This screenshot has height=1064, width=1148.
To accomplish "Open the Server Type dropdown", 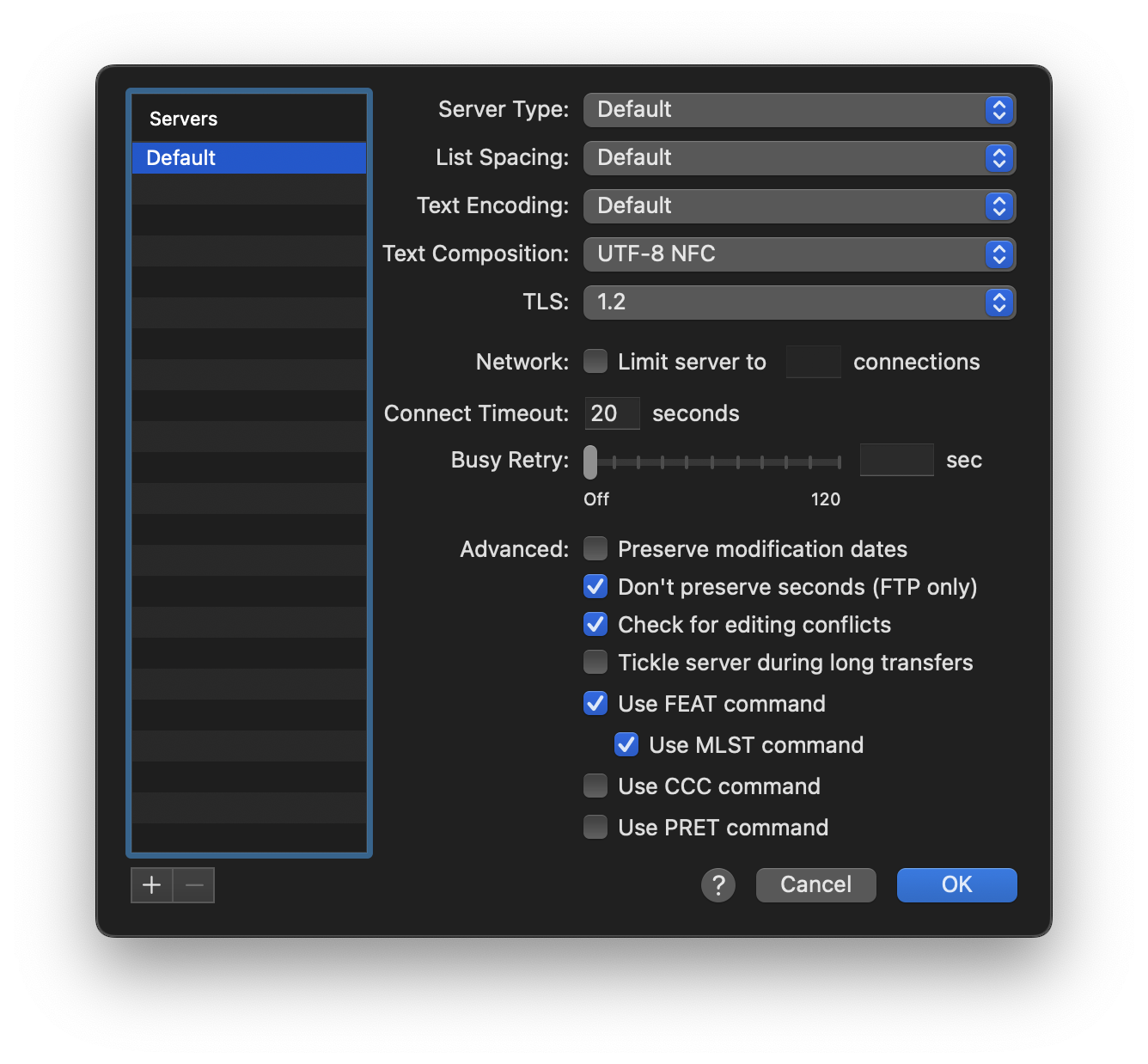I will pyautogui.click(x=799, y=110).
